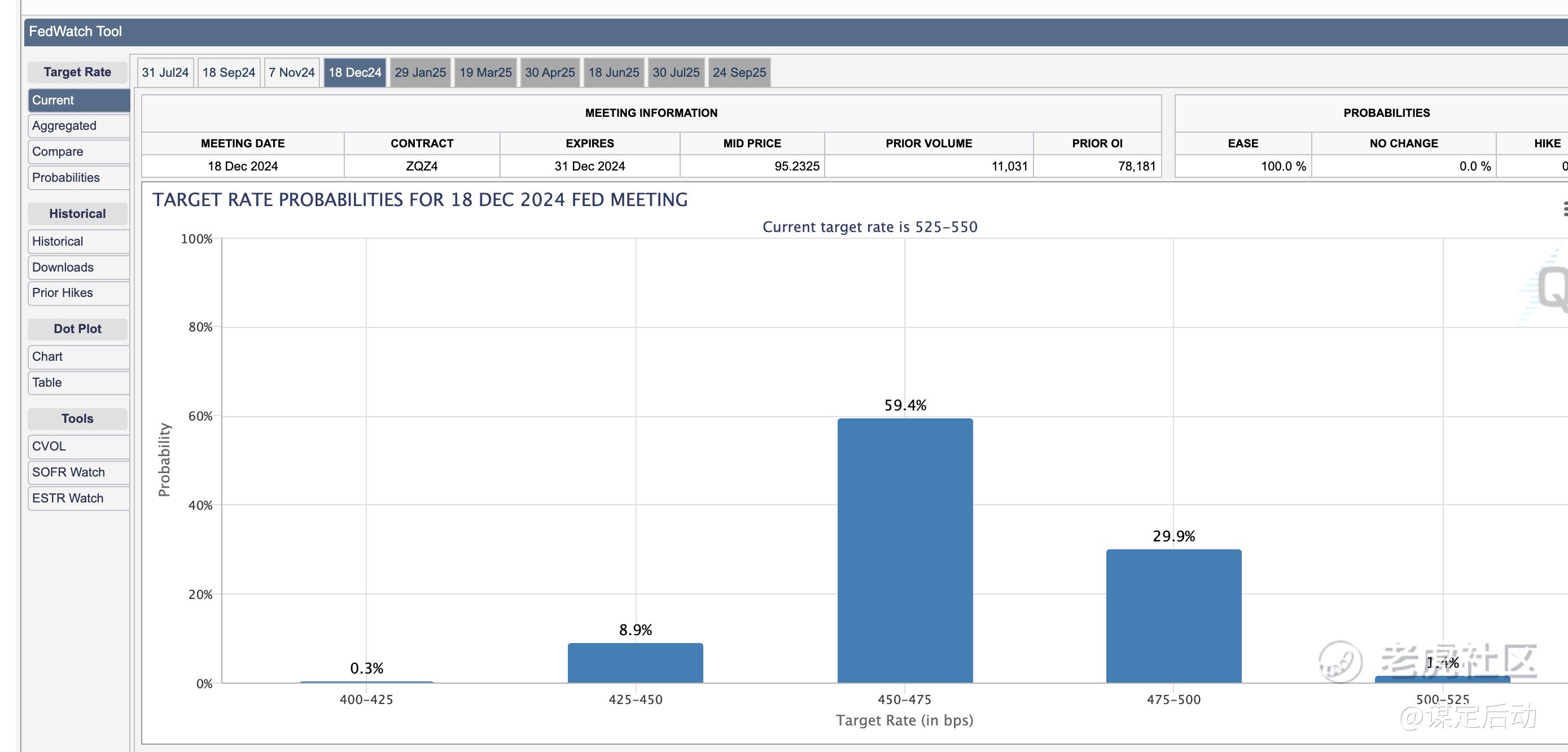Open the 29 Jan25 meeting tab
This screenshot has height=752, width=1568.
pos(420,72)
